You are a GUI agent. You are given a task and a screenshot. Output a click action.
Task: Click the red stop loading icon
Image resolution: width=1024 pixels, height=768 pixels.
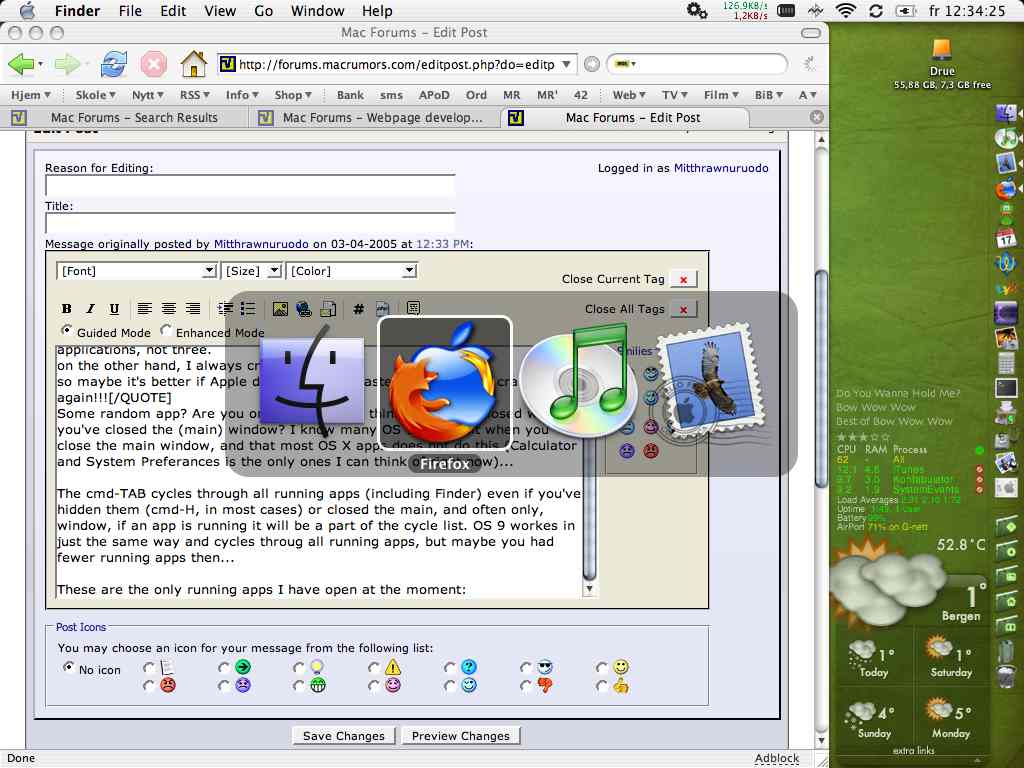pos(153,64)
